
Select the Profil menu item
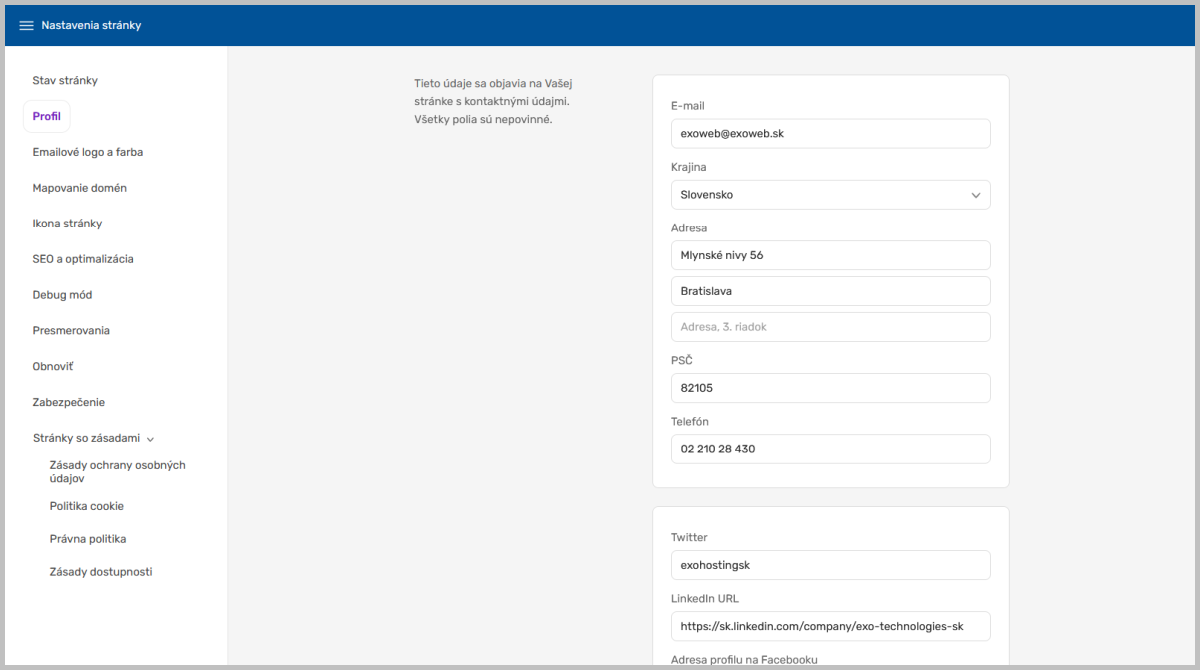click(47, 116)
